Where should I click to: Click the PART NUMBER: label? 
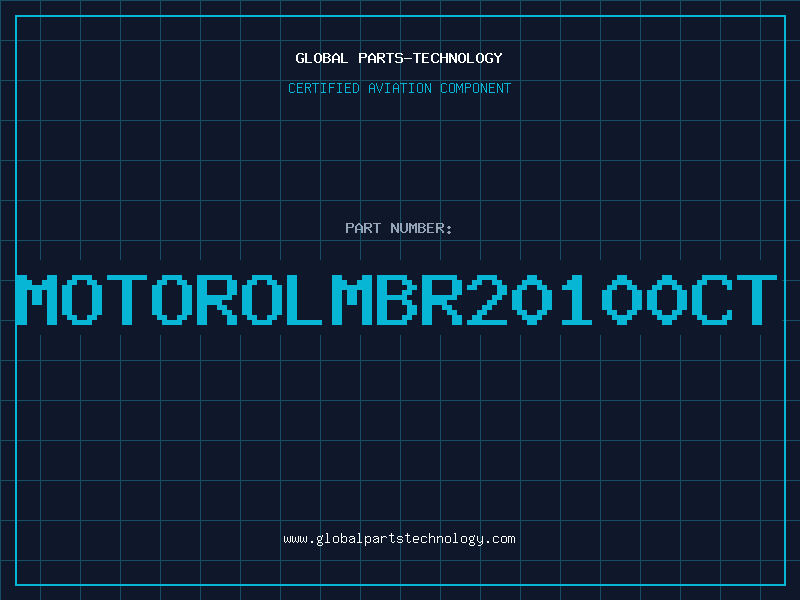coord(399,228)
